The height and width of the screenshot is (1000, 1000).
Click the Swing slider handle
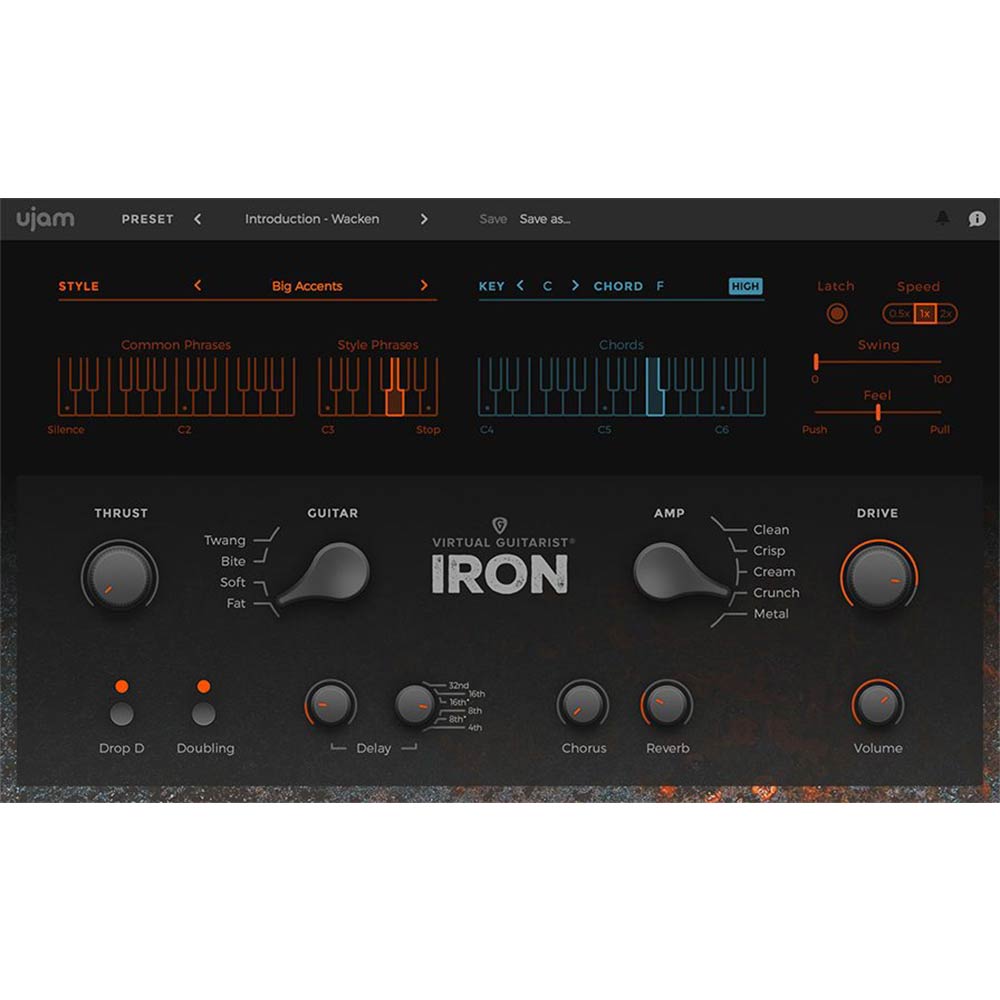pos(816,362)
